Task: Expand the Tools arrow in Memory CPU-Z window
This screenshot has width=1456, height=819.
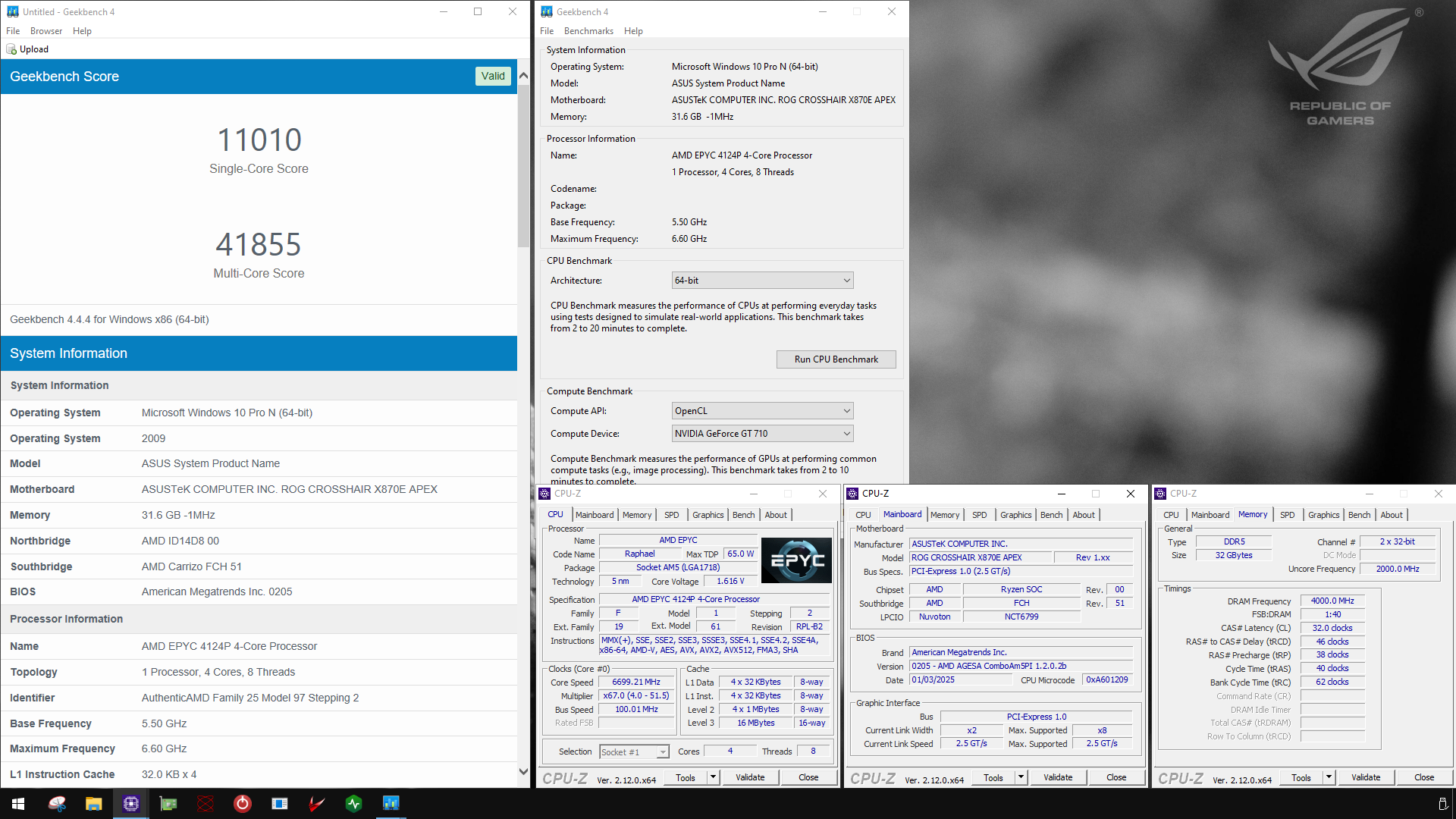Action: point(1329,777)
